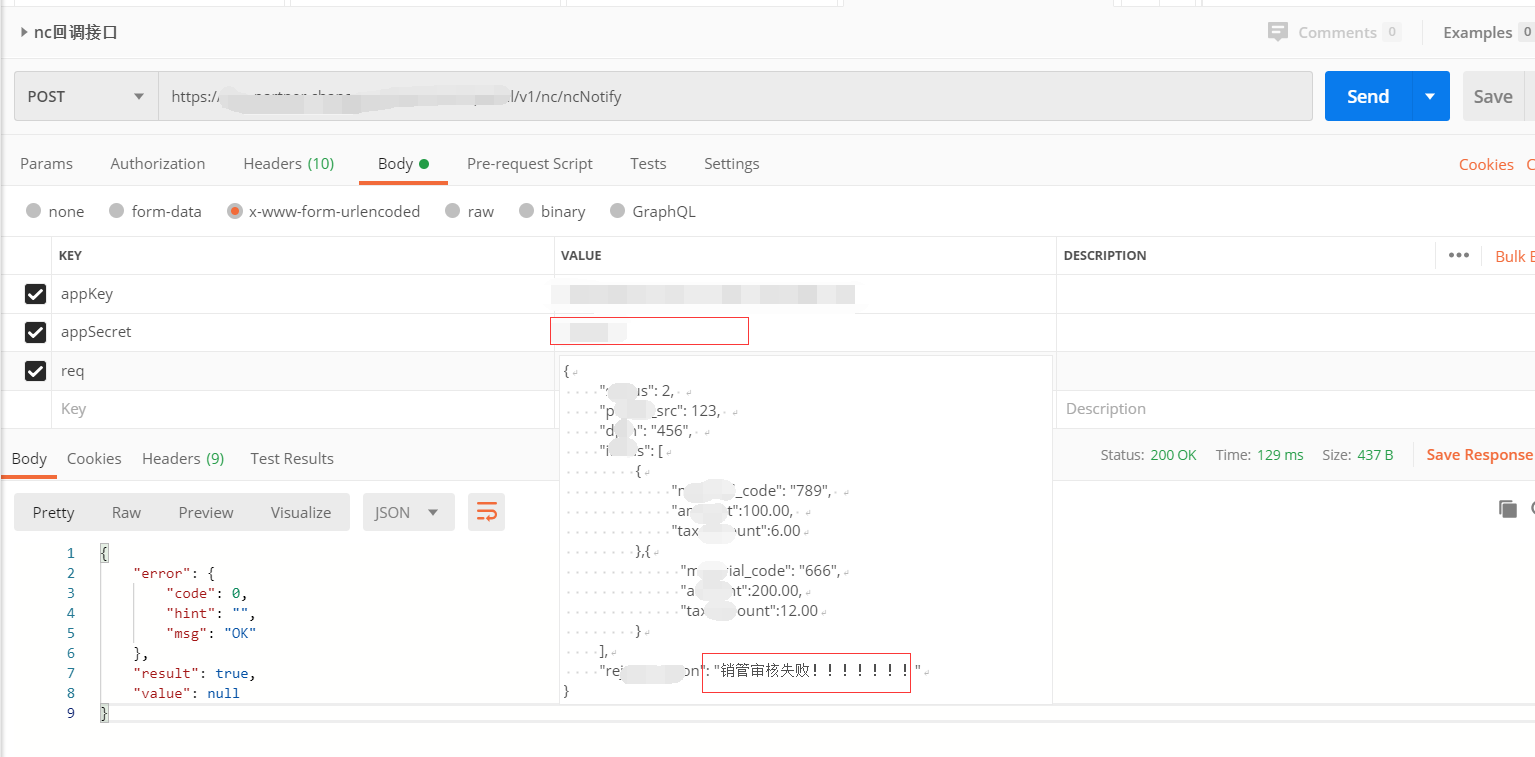Image resolution: width=1535 pixels, height=757 pixels.
Task: Click the req JSON value editor
Action: 806,529
